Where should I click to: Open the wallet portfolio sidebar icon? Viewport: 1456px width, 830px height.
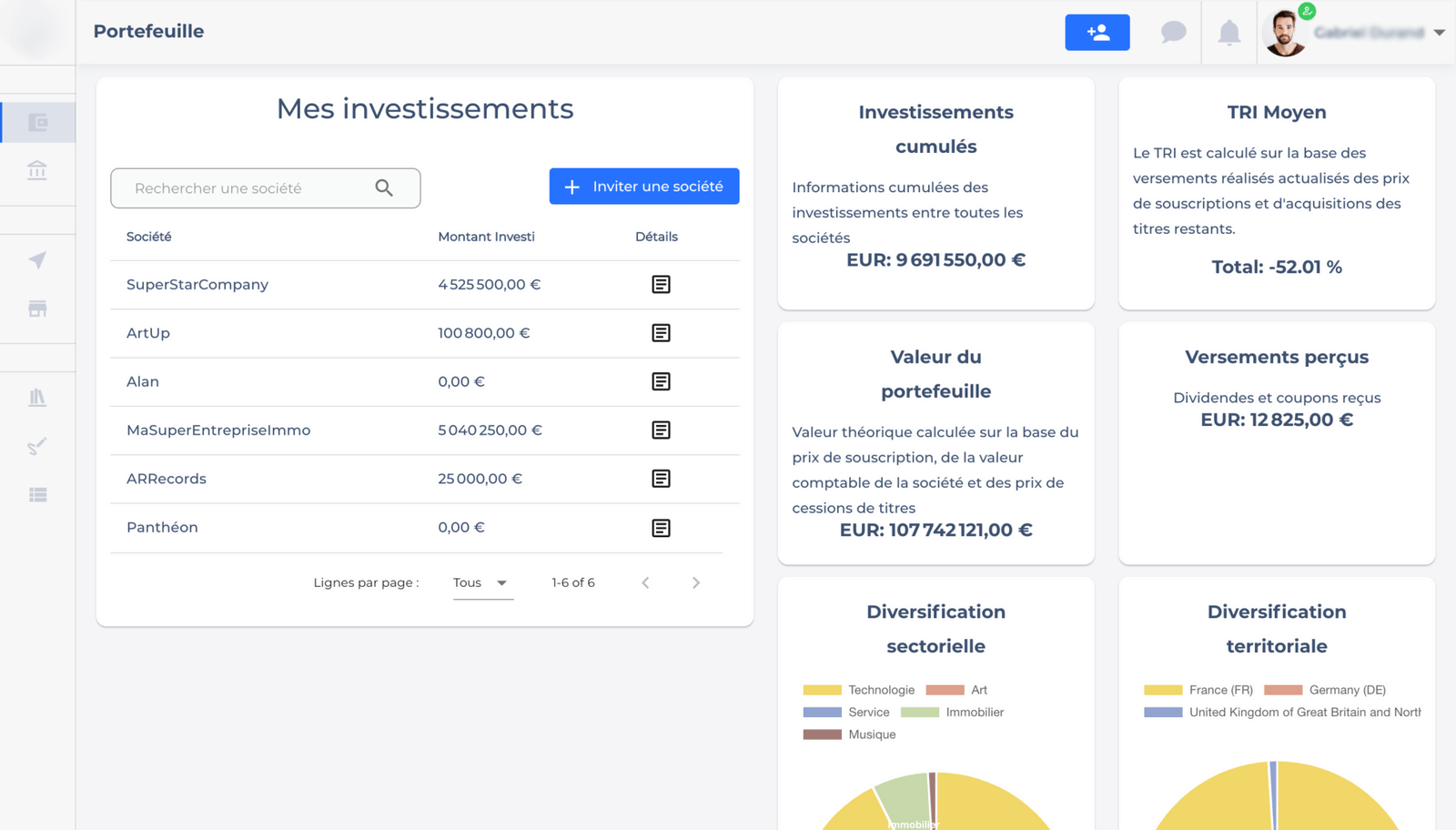click(x=37, y=123)
